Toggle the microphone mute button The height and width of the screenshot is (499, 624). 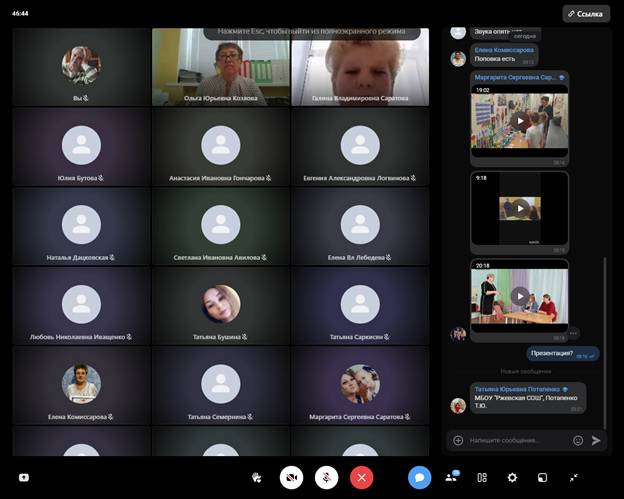pos(327,478)
